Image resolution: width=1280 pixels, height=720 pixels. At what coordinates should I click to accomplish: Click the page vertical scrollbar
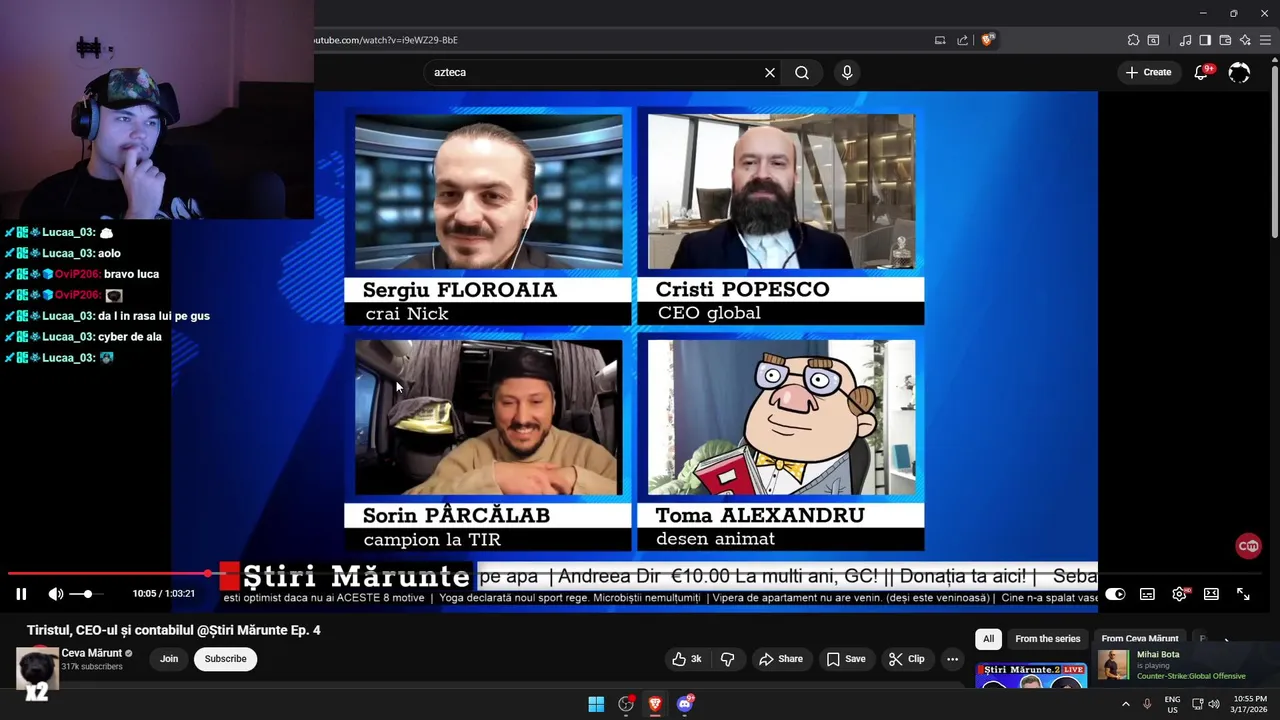1274,150
